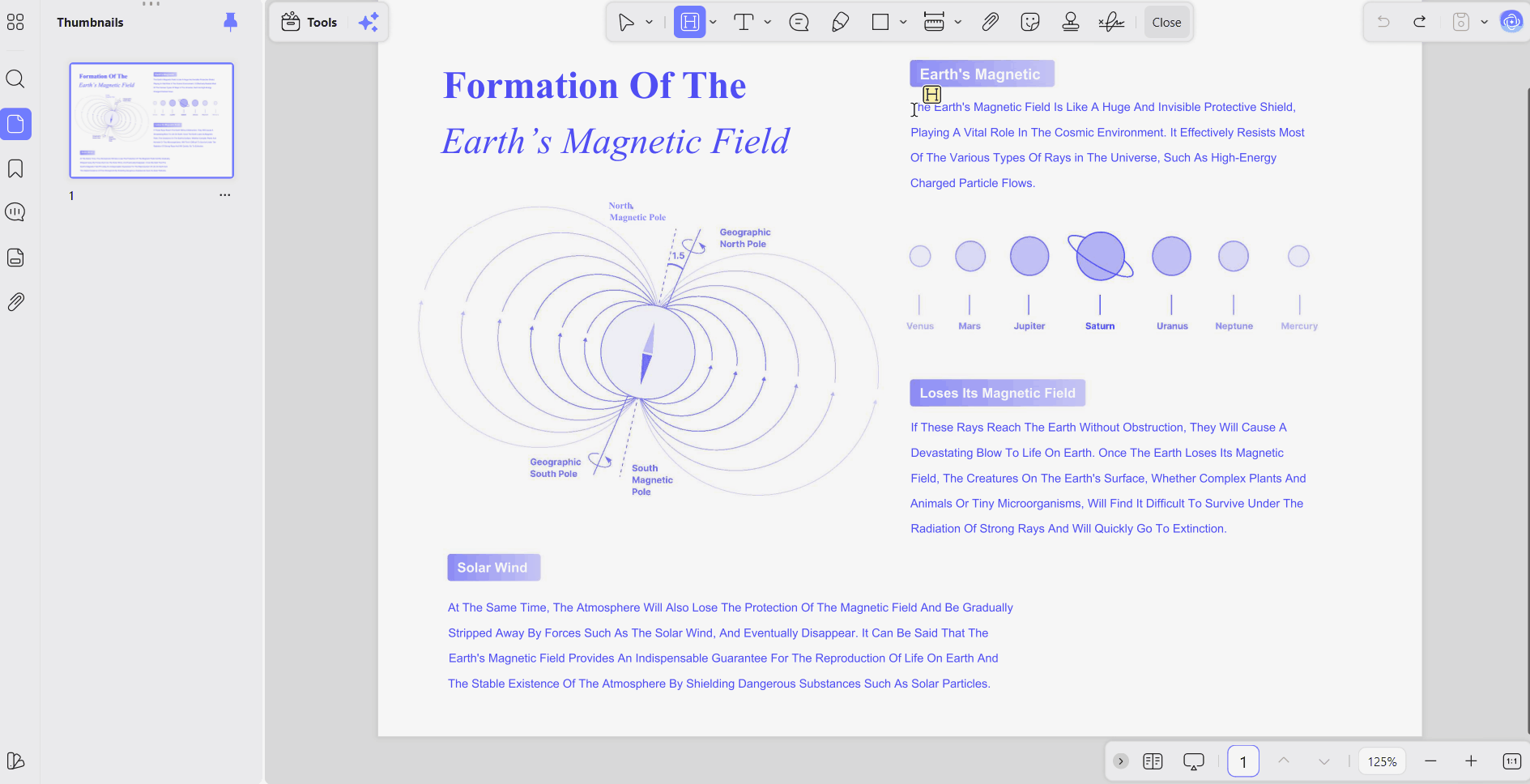The height and width of the screenshot is (784, 1530).
Task: Zoom in with the plus button
Action: (x=1471, y=761)
